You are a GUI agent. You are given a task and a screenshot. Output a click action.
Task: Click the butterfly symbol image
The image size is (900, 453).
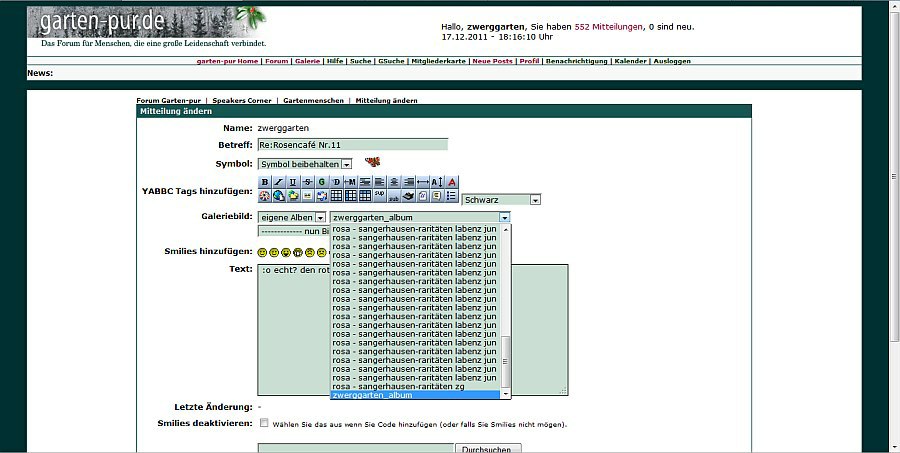click(373, 162)
